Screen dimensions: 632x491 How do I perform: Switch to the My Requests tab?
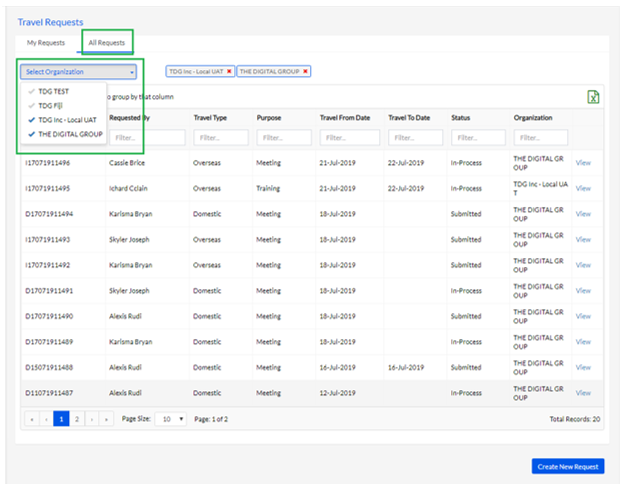[46, 43]
